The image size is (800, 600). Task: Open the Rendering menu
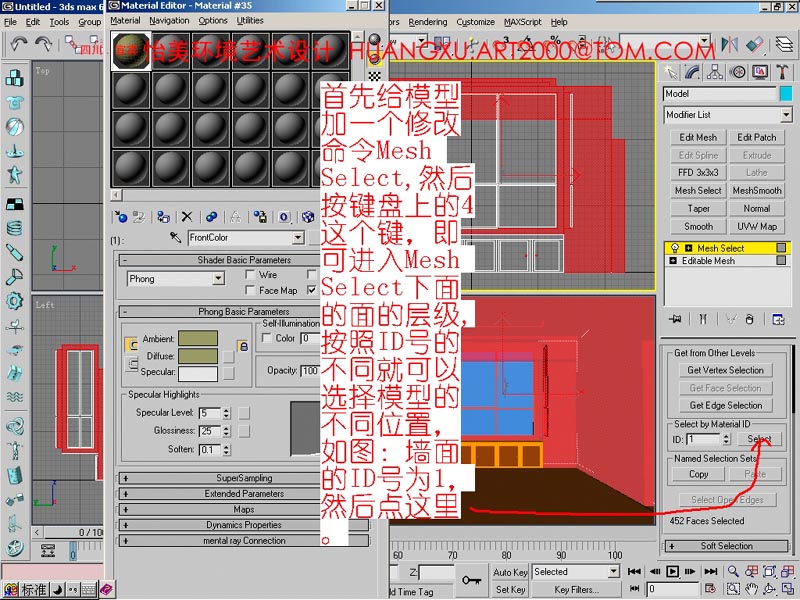click(428, 22)
